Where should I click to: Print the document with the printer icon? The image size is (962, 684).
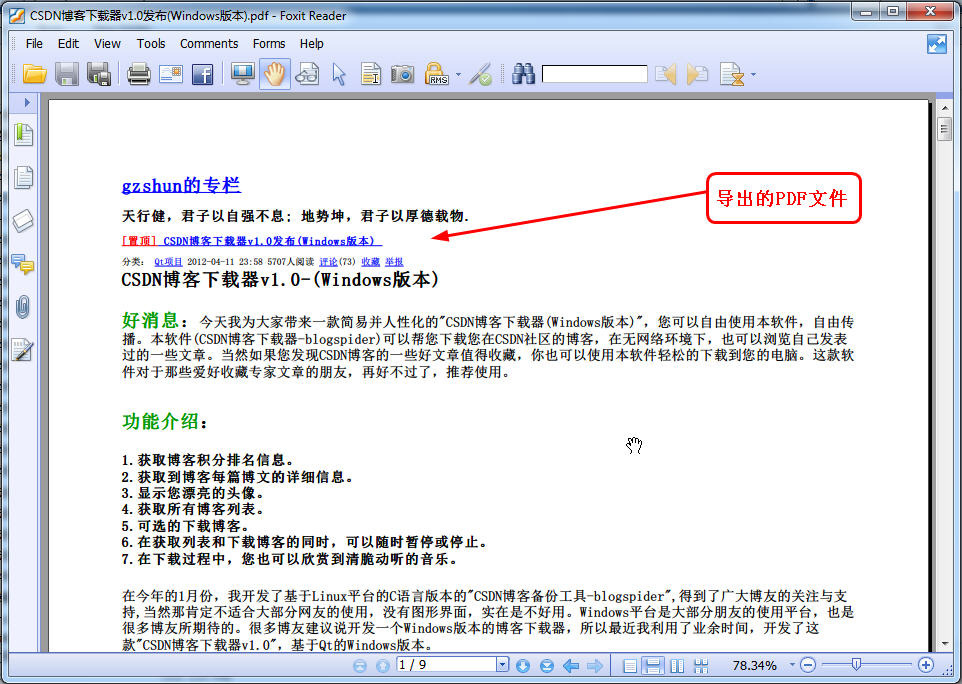click(x=139, y=74)
